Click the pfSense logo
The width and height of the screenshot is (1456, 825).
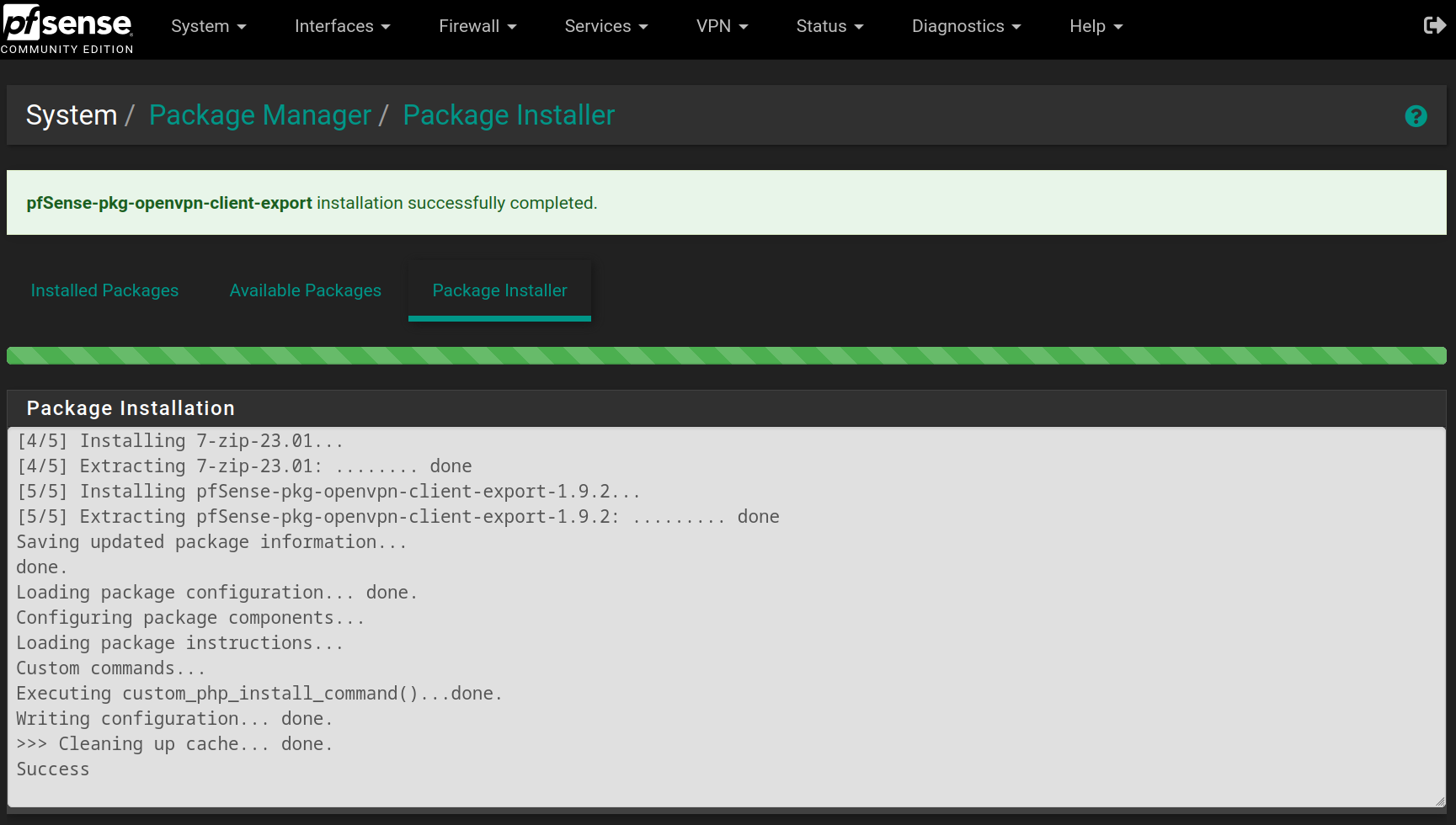(x=67, y=29)
